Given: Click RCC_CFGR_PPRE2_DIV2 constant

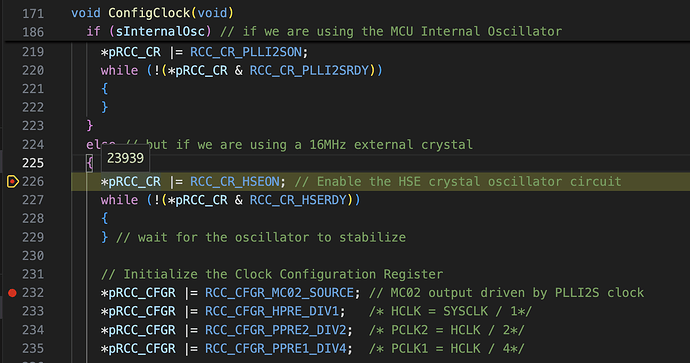Looking at the screenshot, I should click(276, 330).
